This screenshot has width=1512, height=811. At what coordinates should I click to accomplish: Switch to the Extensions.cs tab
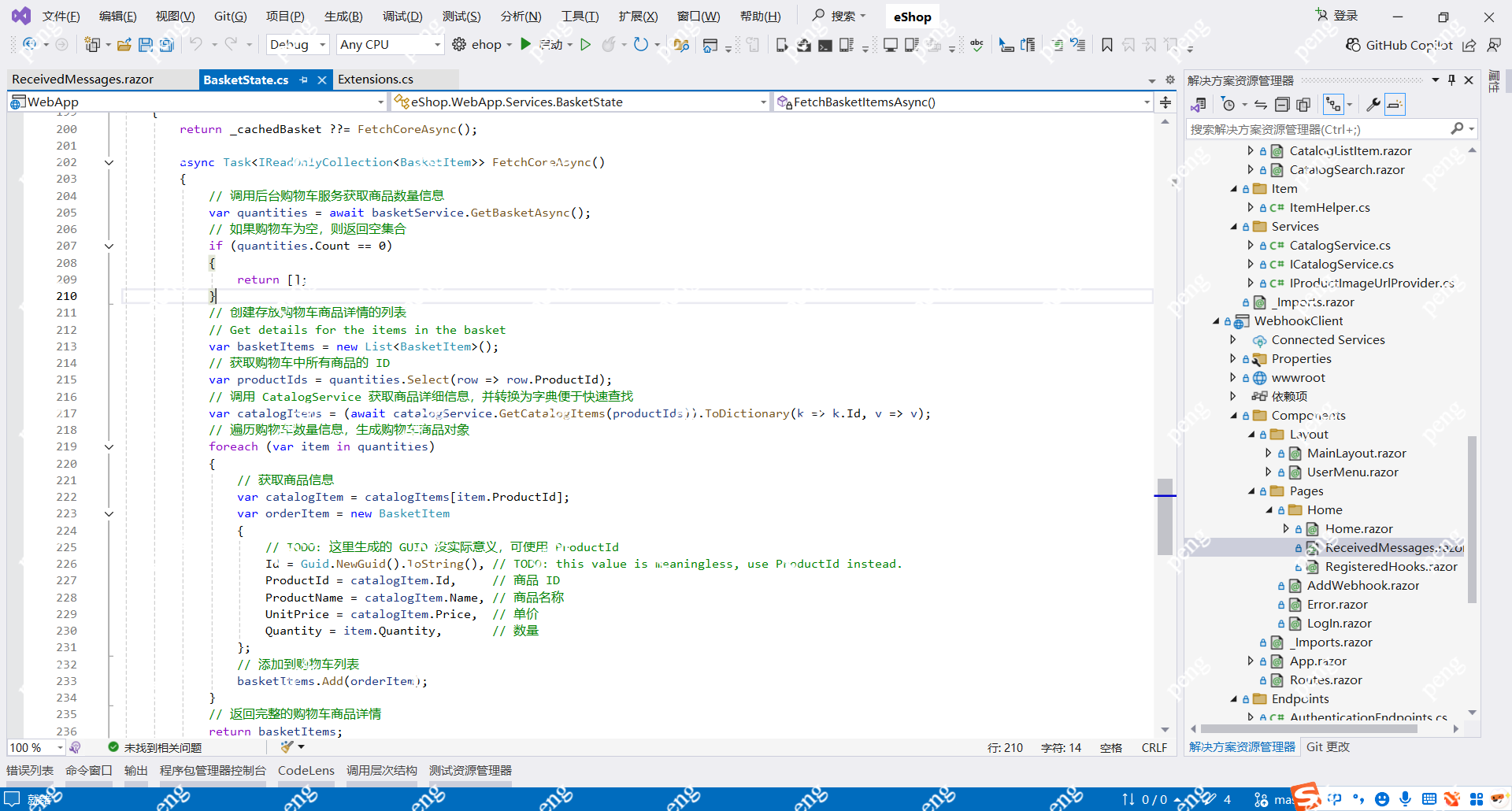point(376,80)
